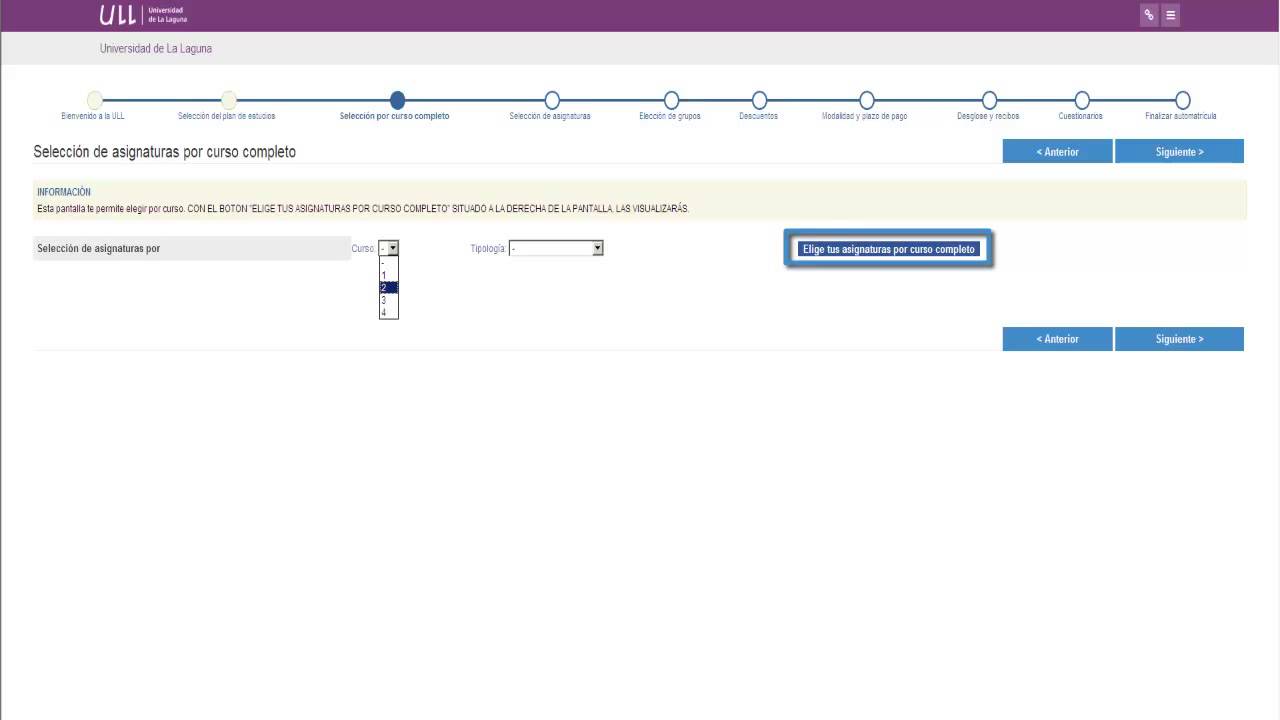Select the Selección del plan de estudios step circle
Screen dimensions: 1280x720
click(x=228, y=99)
